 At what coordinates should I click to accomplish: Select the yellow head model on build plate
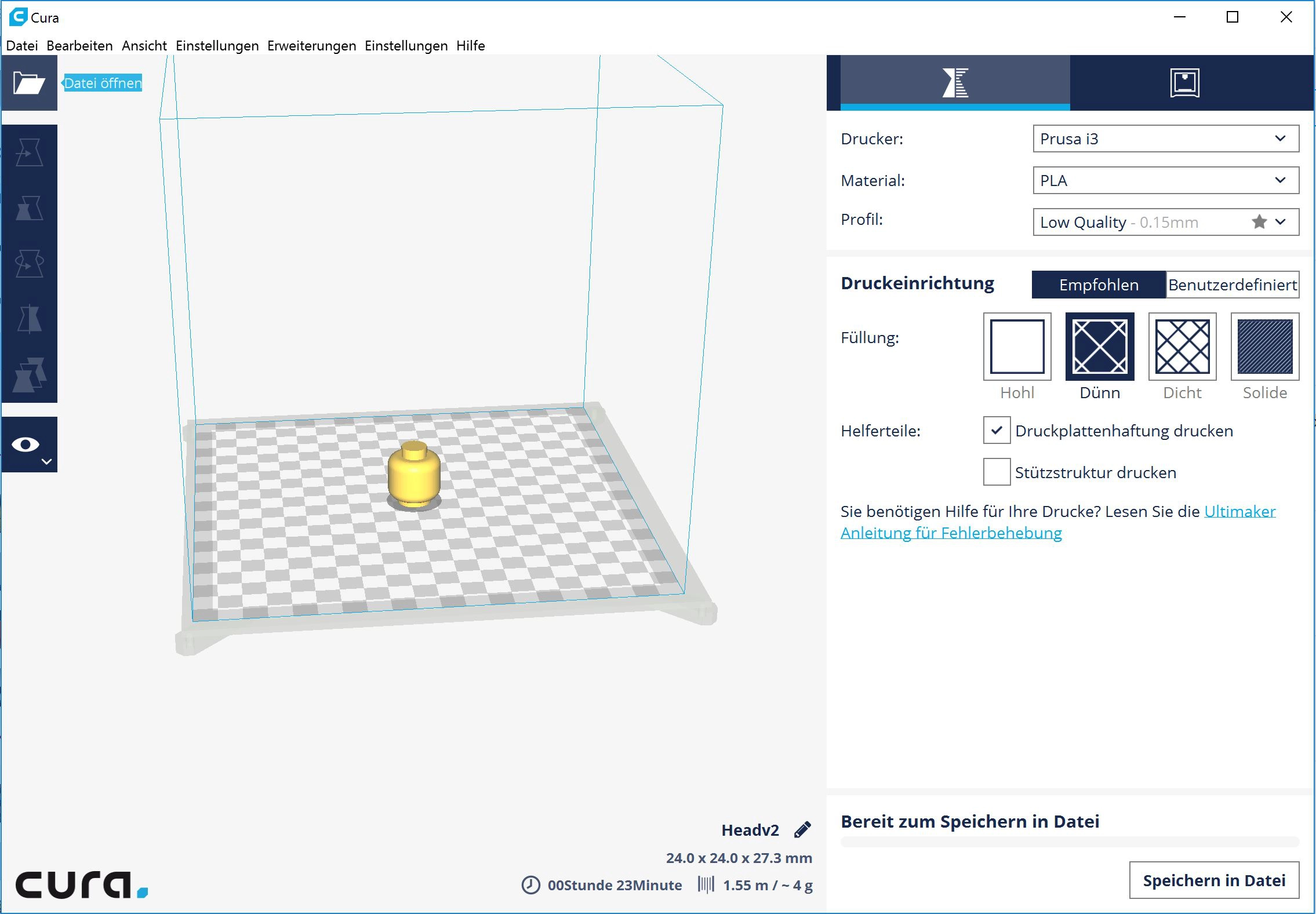coord(414,474)
